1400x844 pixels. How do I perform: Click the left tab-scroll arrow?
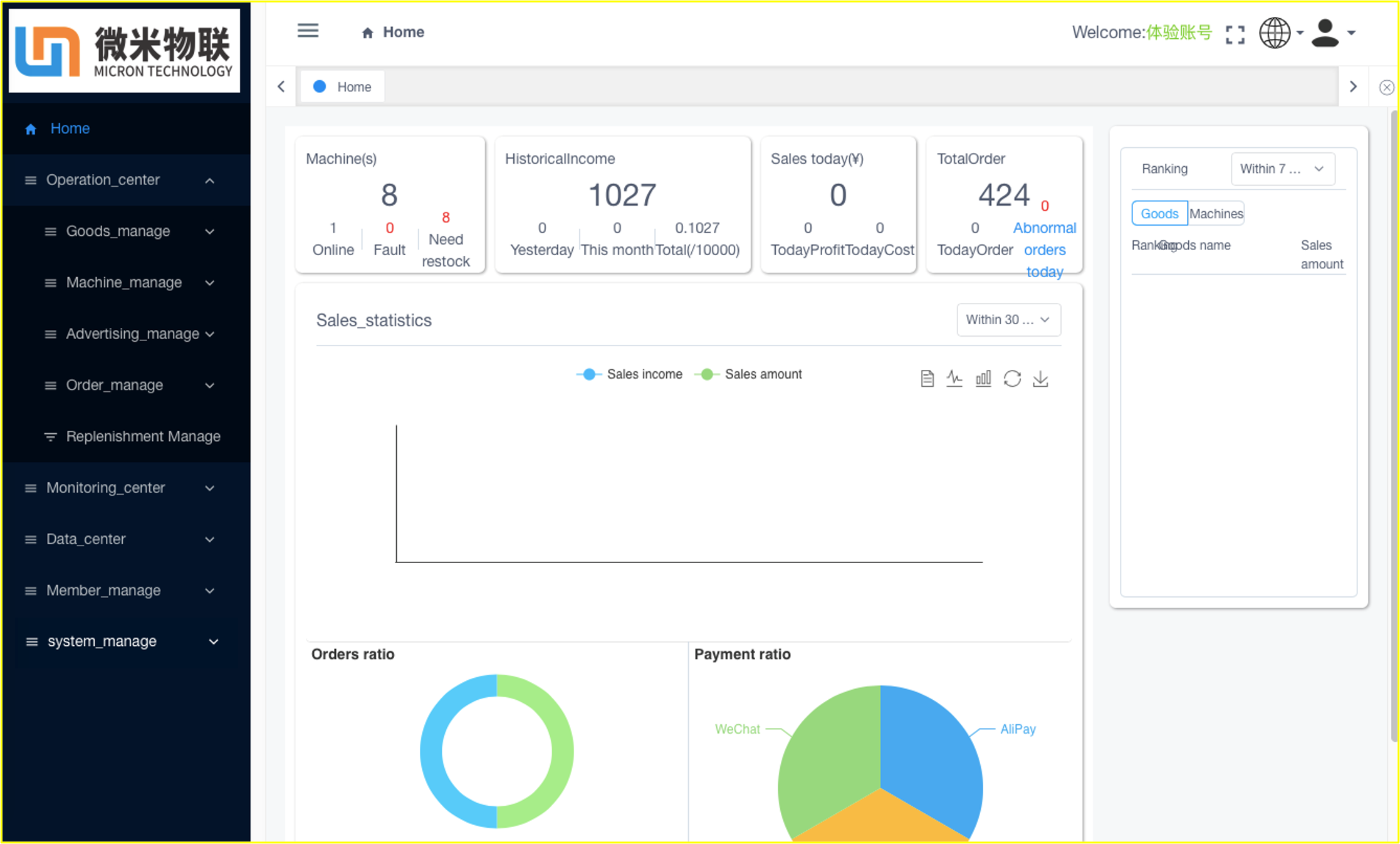click(x=281, y=87)
